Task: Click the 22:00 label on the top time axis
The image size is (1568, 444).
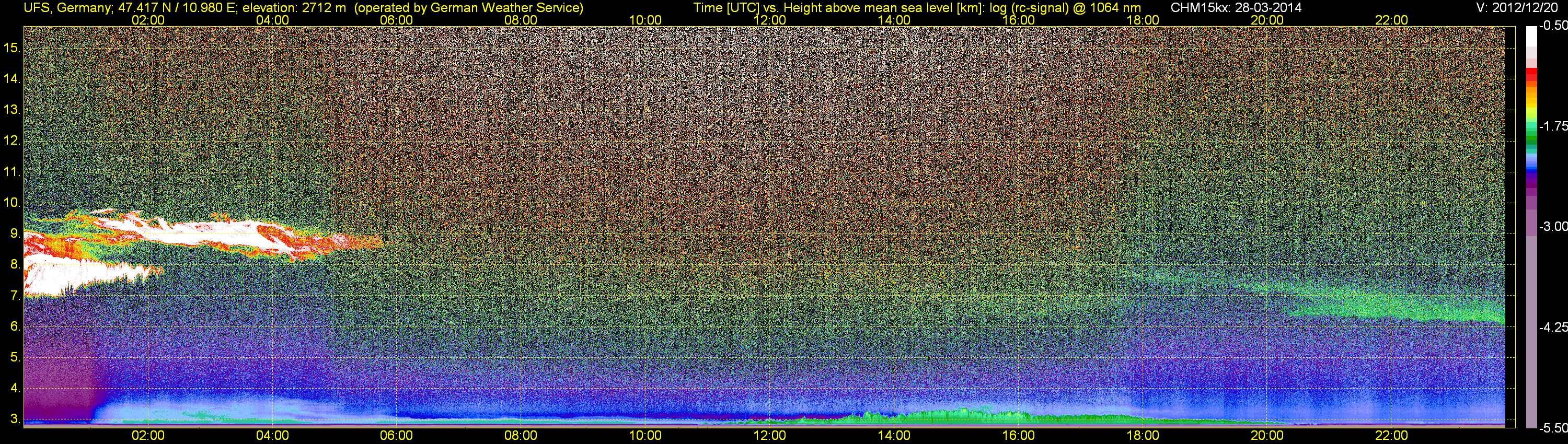Action: (x=1391, y=20)
